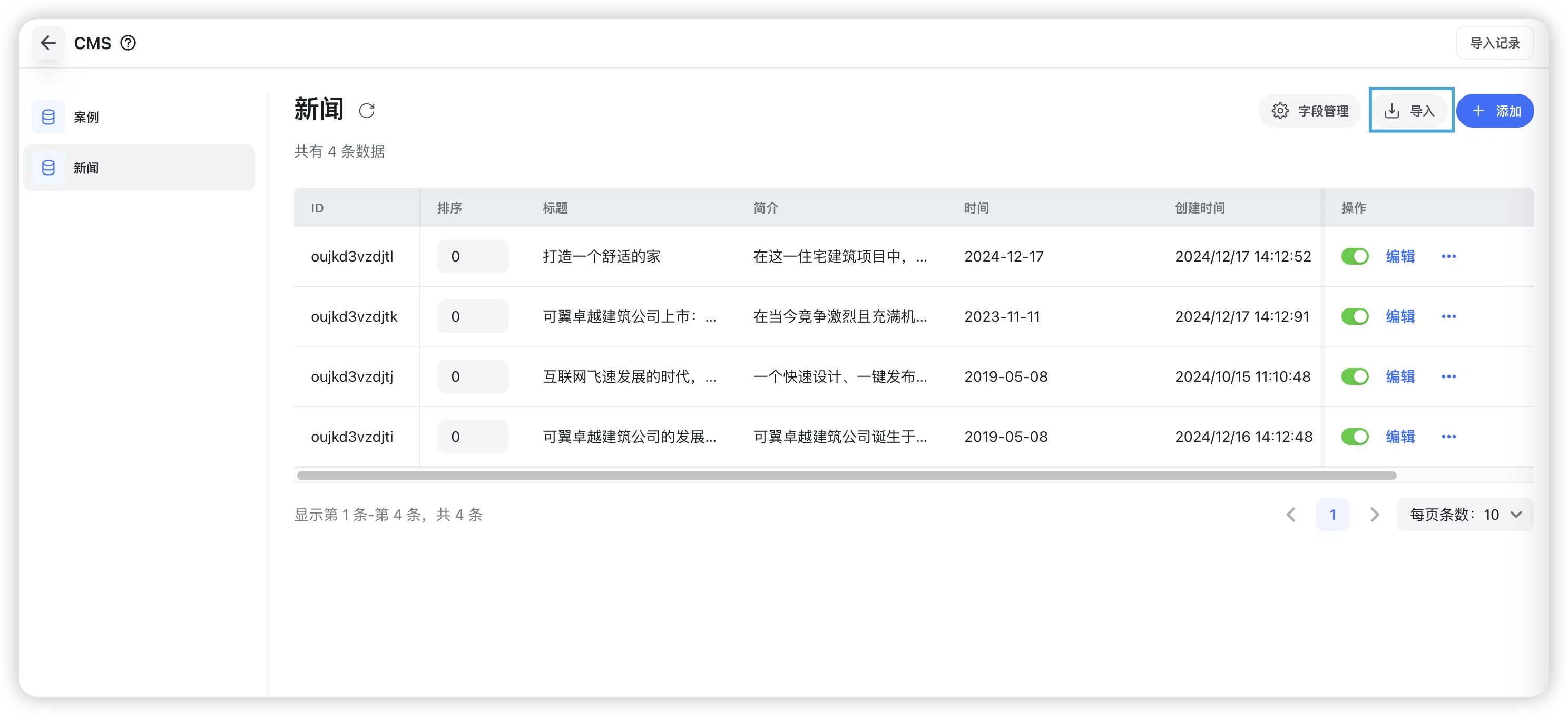Click 编辑 for row oujkd3vzdjti

pos(1400,437)
